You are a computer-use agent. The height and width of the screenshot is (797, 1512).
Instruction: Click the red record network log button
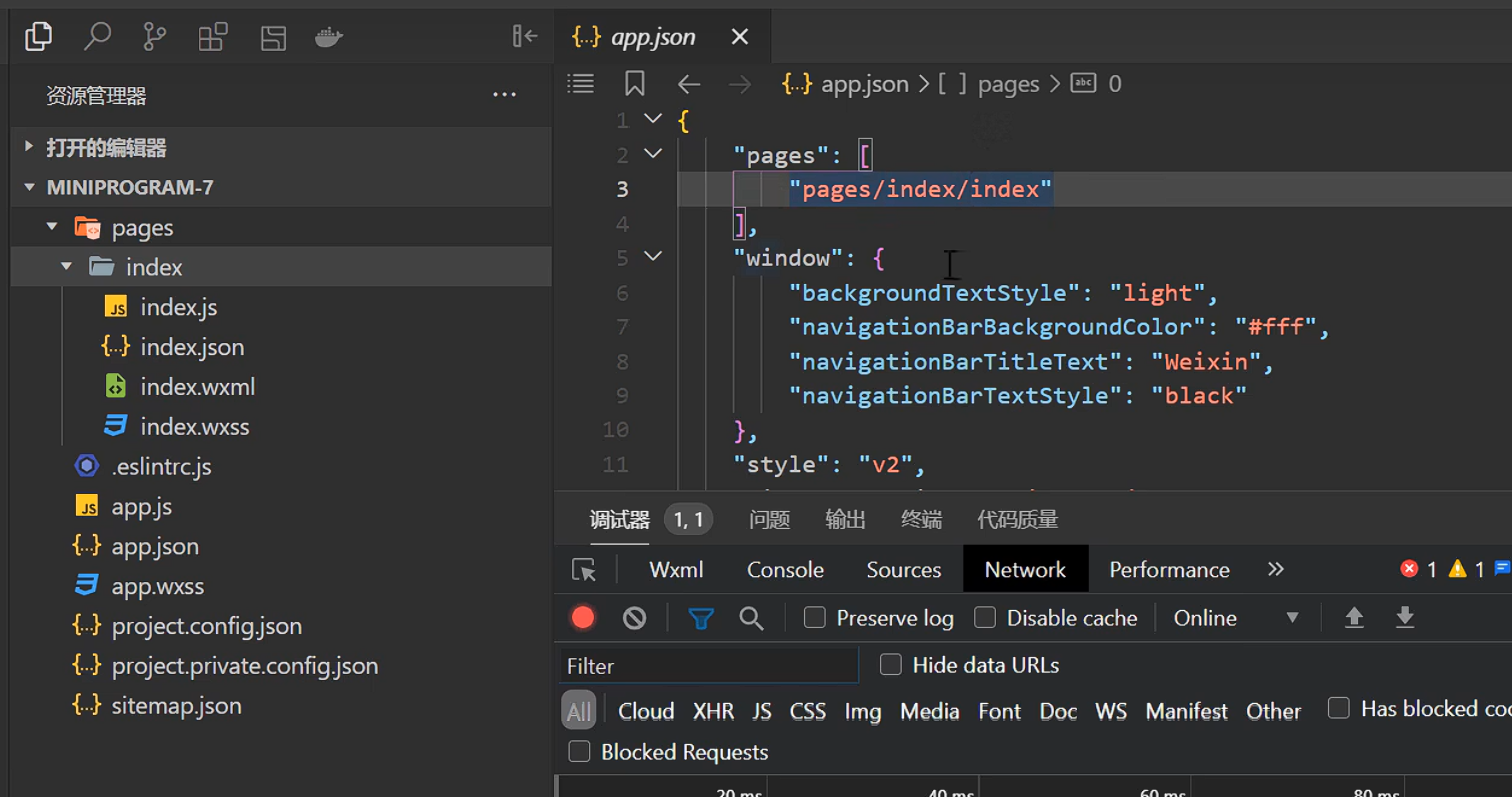point(583,618)
